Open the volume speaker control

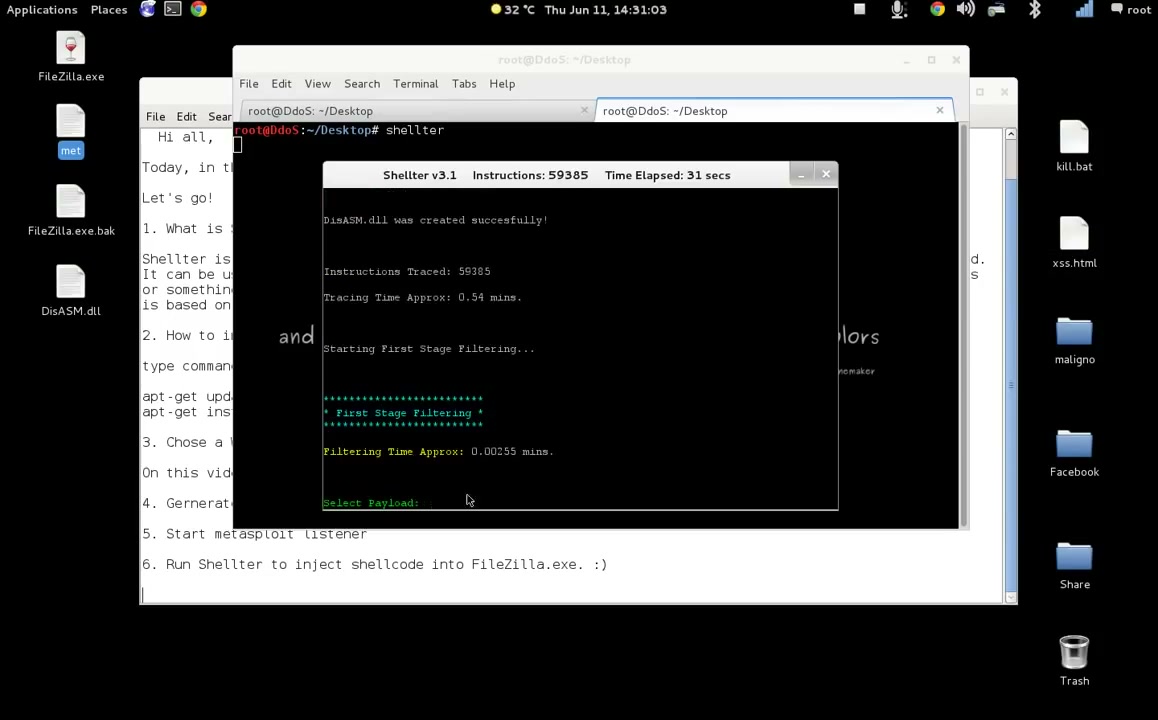[x=965, y=10]
